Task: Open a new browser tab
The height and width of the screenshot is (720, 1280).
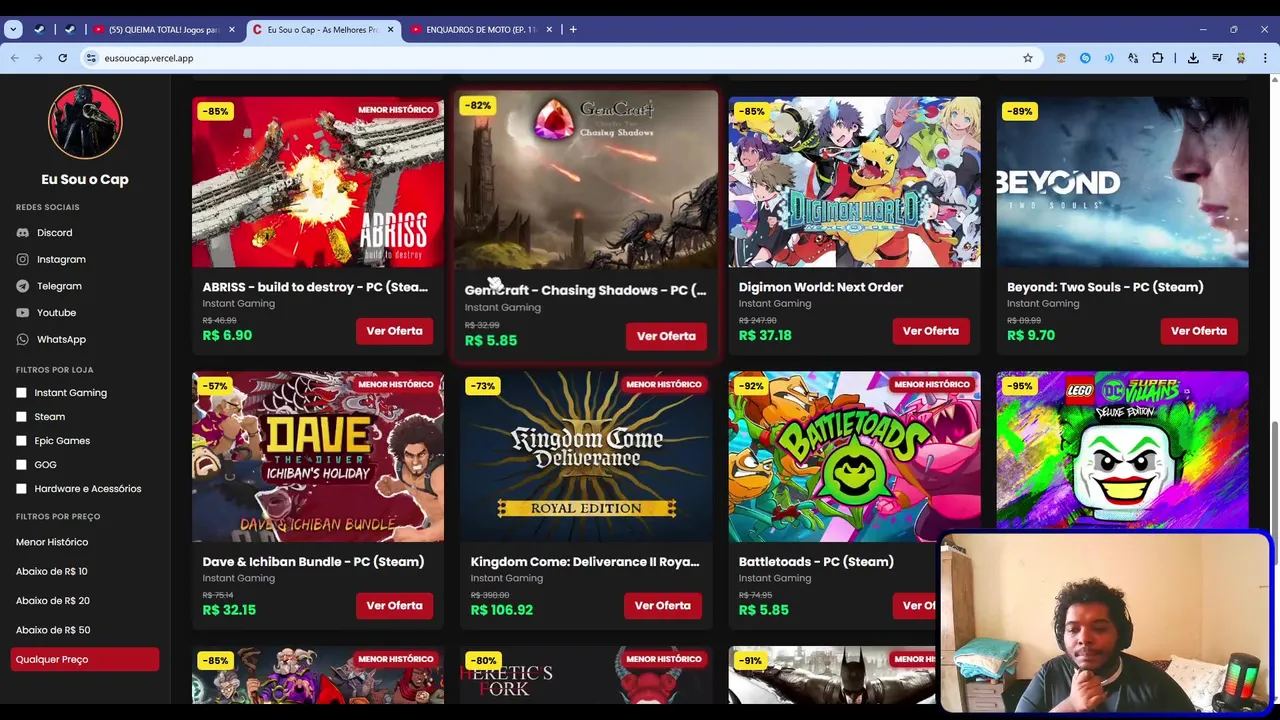Action: point(573,29)
